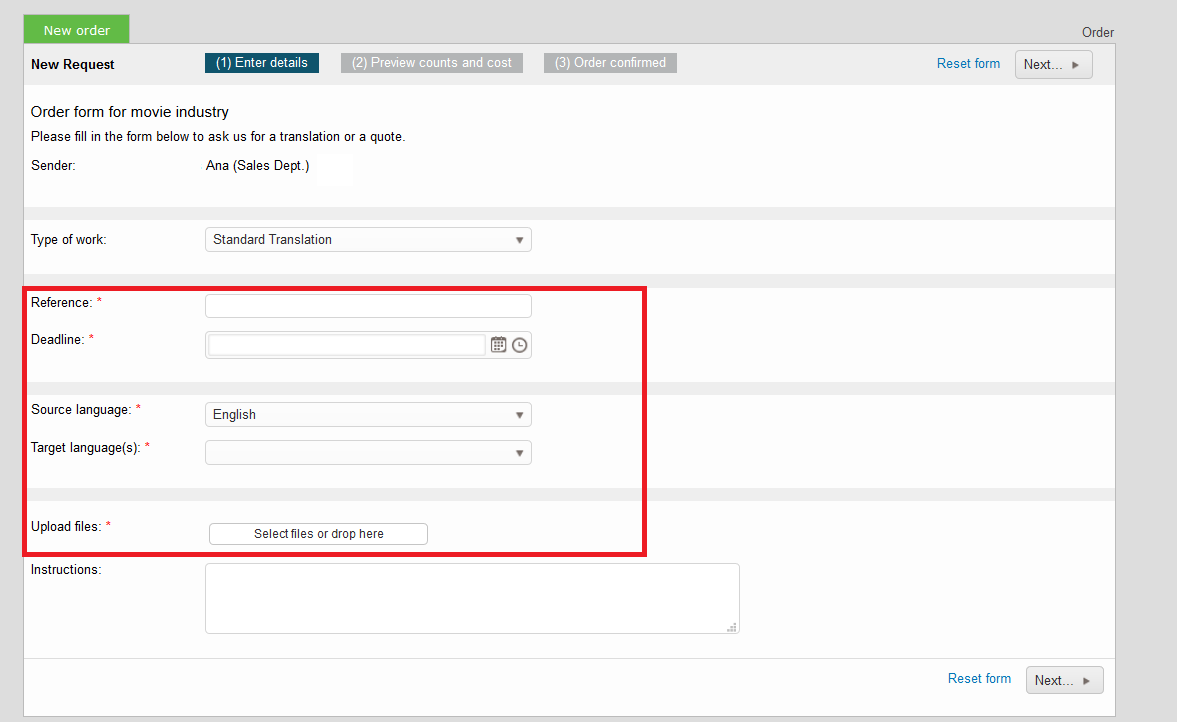Viewport: 1177px width, 722px height.
Task: Expand the Type of work dropdown
Action: pos(368,240)
